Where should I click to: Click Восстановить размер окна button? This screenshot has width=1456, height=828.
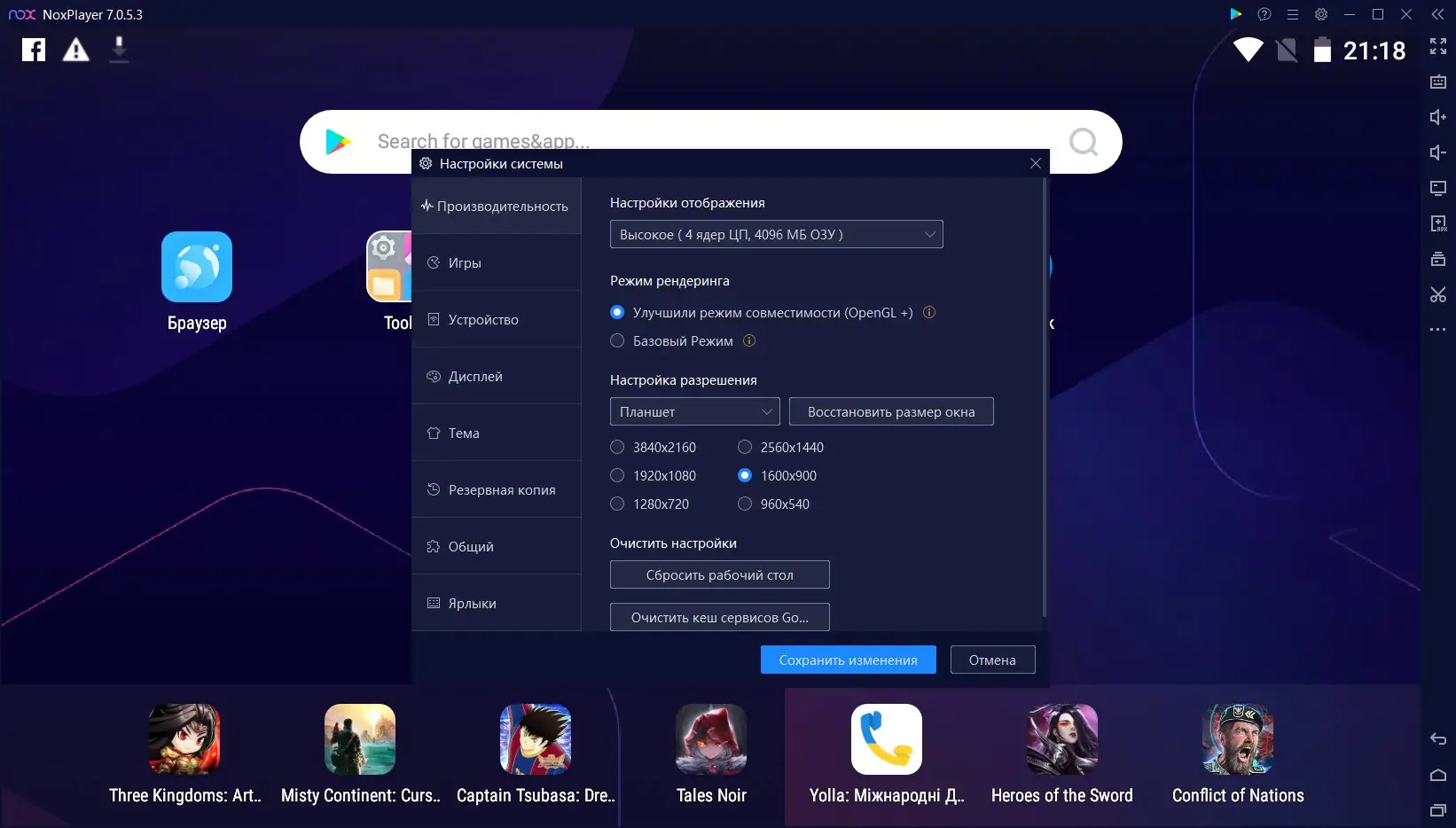click(x=891, y=411)
